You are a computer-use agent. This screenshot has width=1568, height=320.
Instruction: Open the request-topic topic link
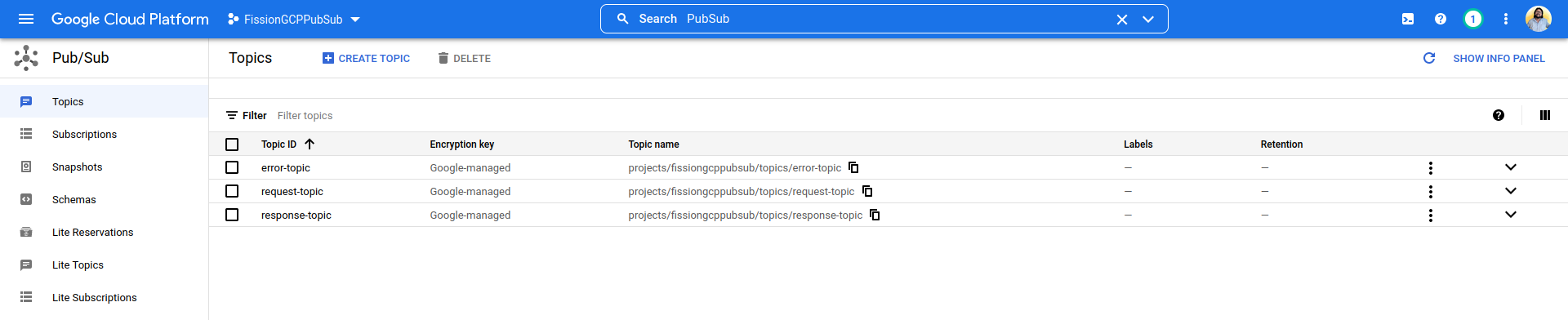[x=292, y=191]
